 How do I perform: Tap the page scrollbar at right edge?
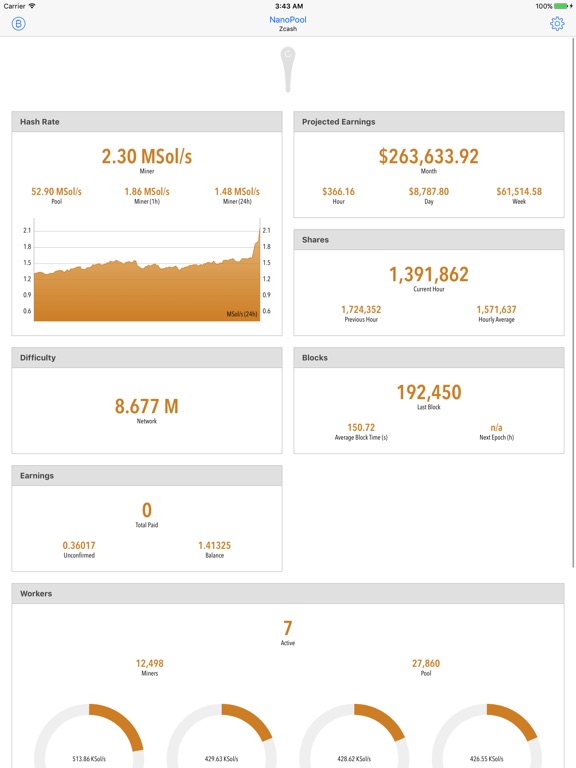click(574, 303)
